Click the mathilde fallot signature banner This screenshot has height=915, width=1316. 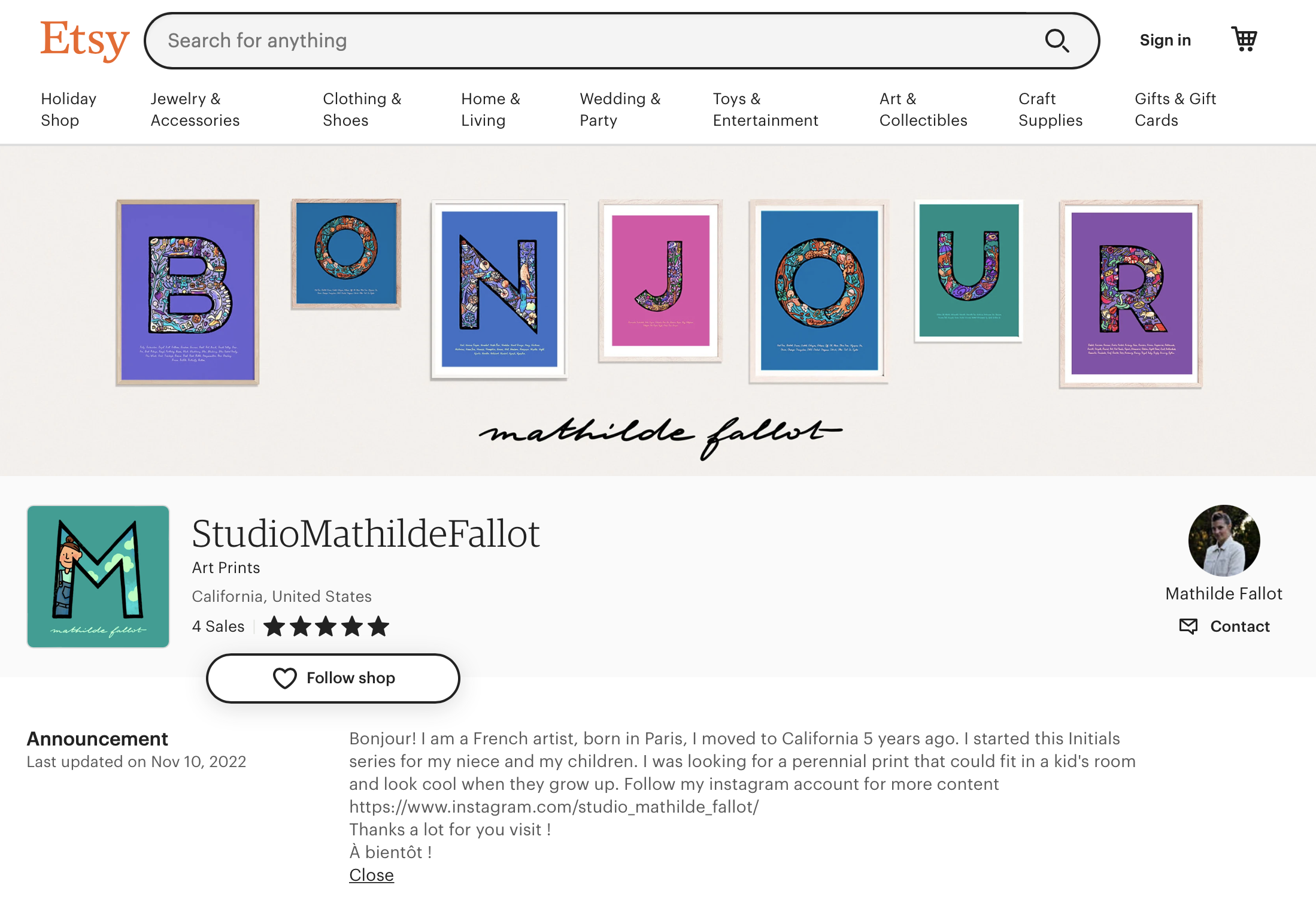click(660, 434)
